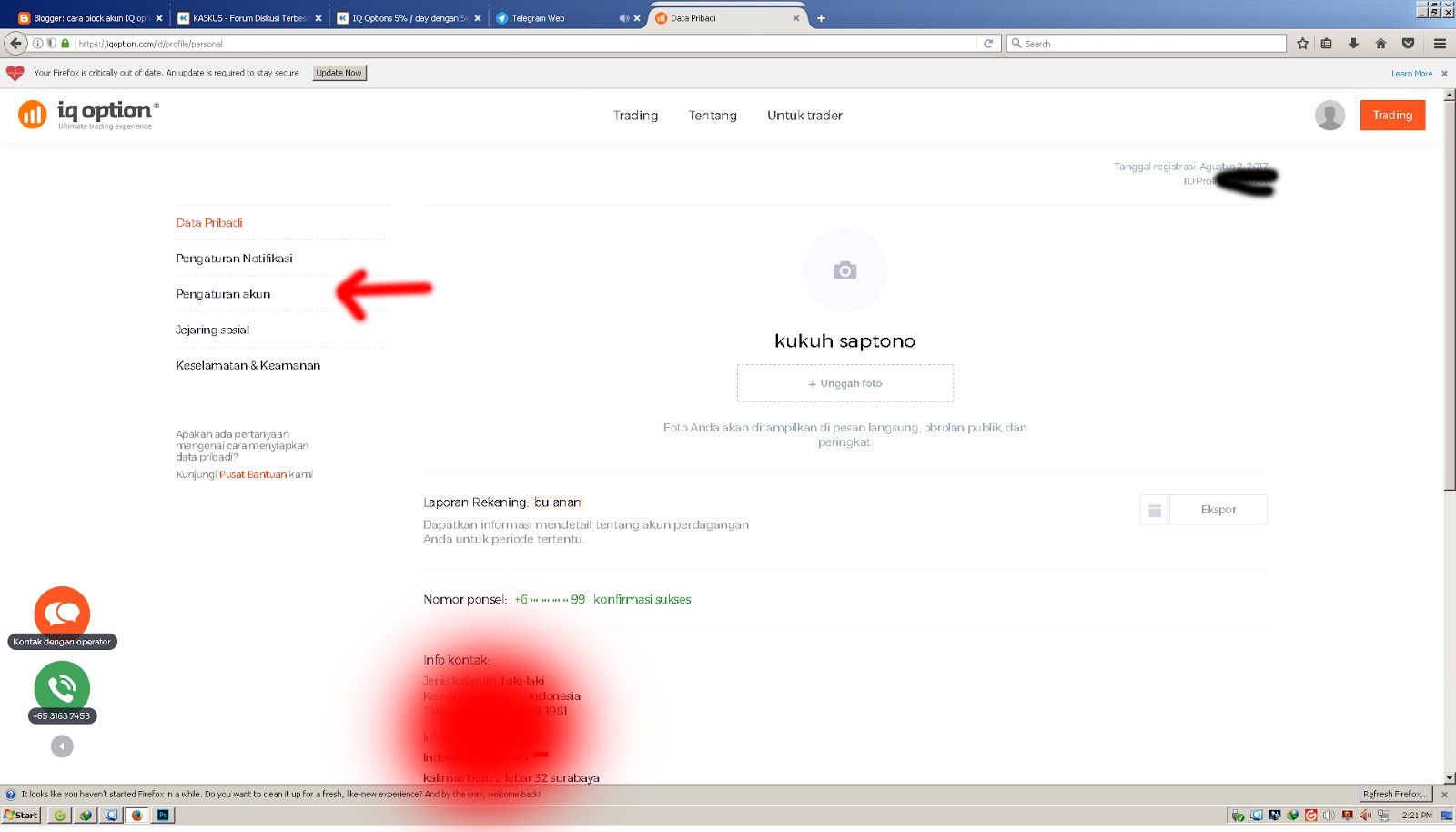The width and height of the screenshot is (1456, 832).
Task: Open the Firefox hamburger menu
Action: tap(1440, 43)
